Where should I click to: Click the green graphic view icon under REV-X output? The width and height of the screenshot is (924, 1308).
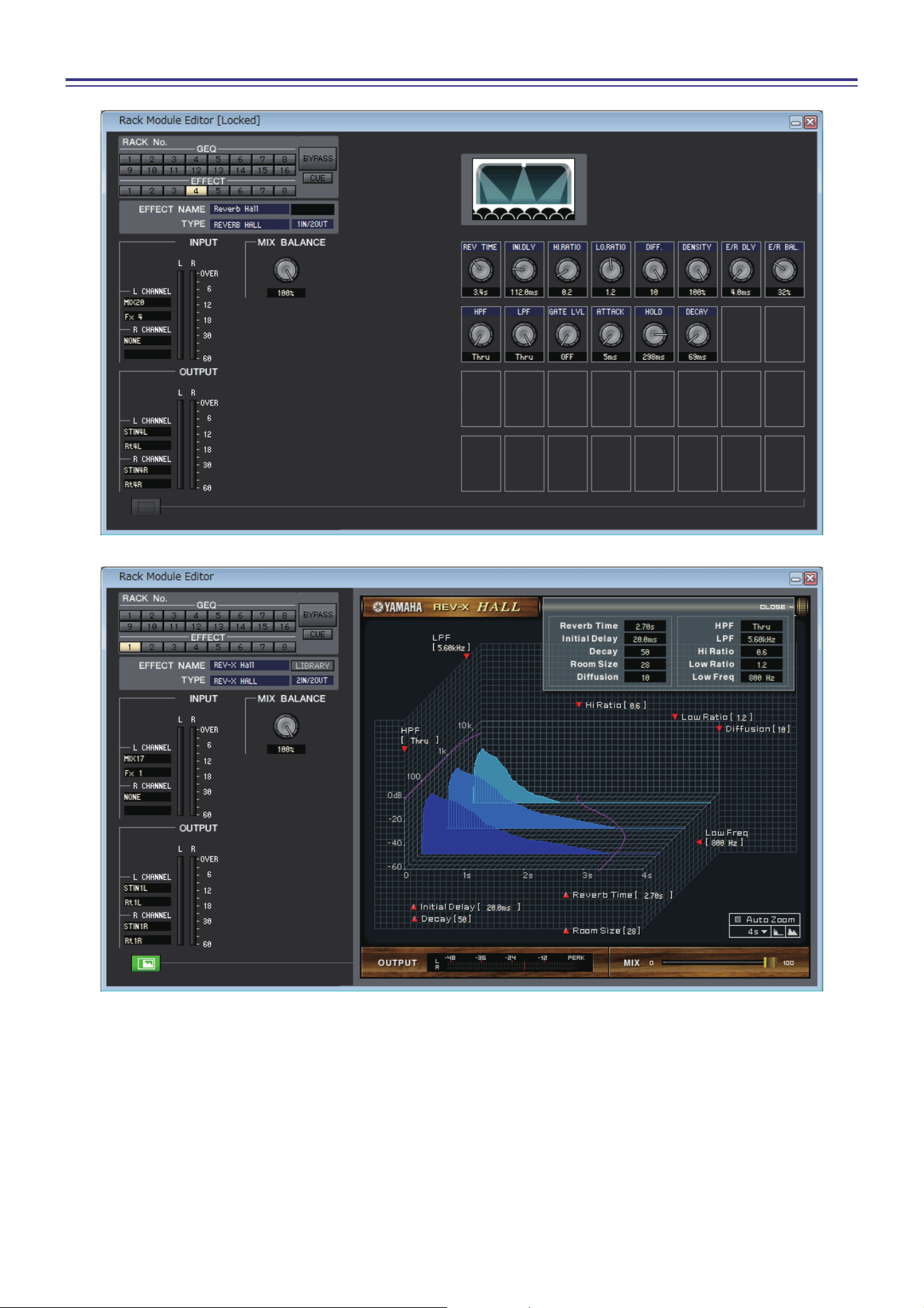(146, 964)
